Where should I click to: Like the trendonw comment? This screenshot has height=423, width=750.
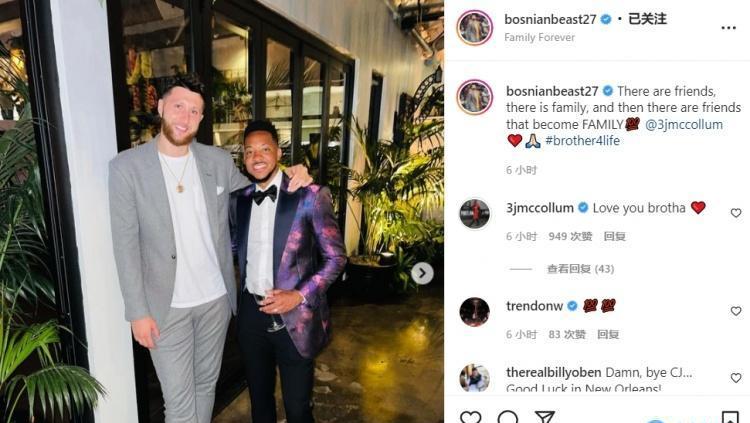click(736, 311)
